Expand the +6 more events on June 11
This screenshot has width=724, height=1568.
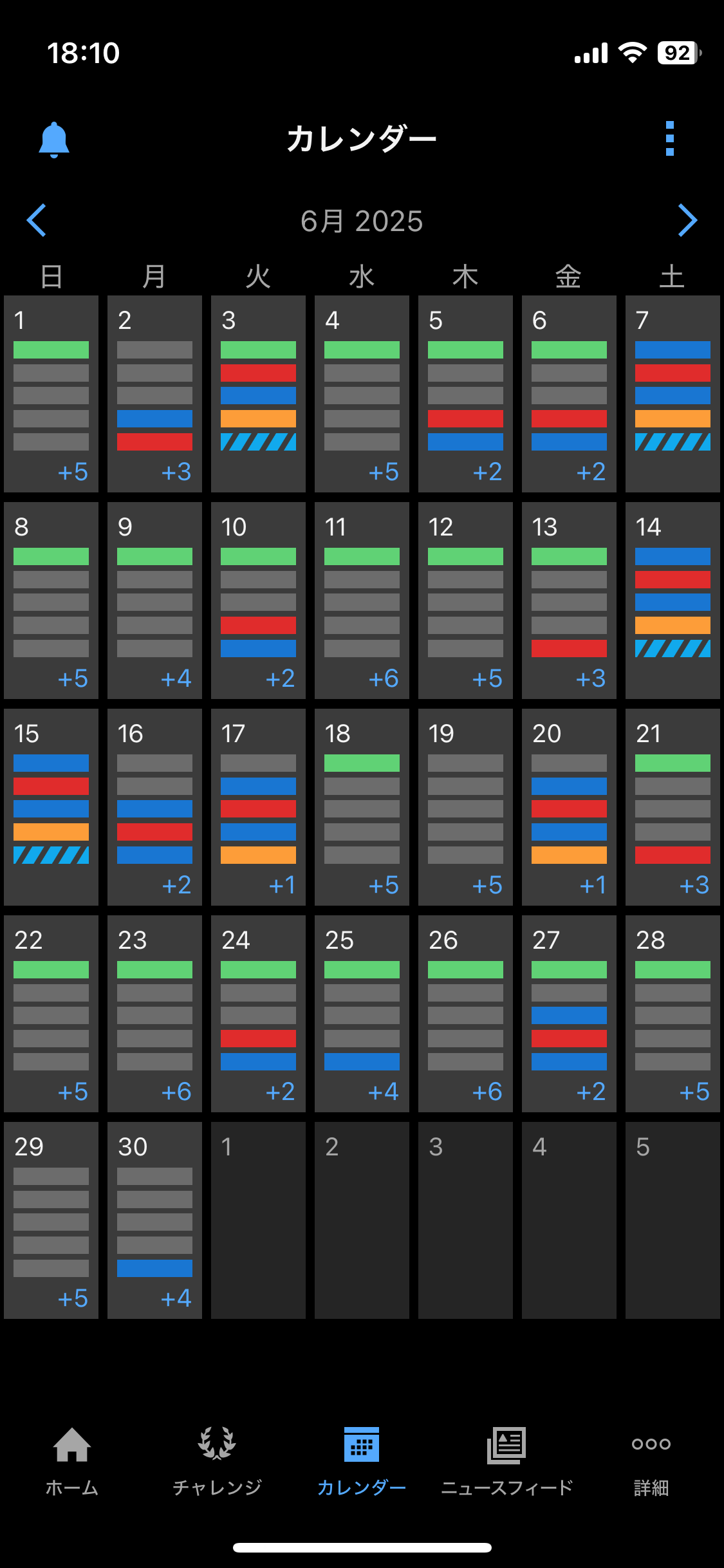(384, 678)
